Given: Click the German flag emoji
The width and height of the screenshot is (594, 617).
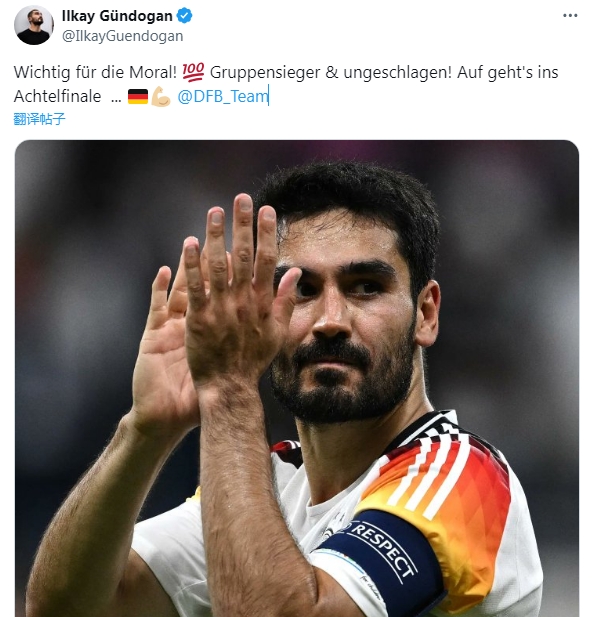Looking at the screenshot, I should tap(138, 96).
